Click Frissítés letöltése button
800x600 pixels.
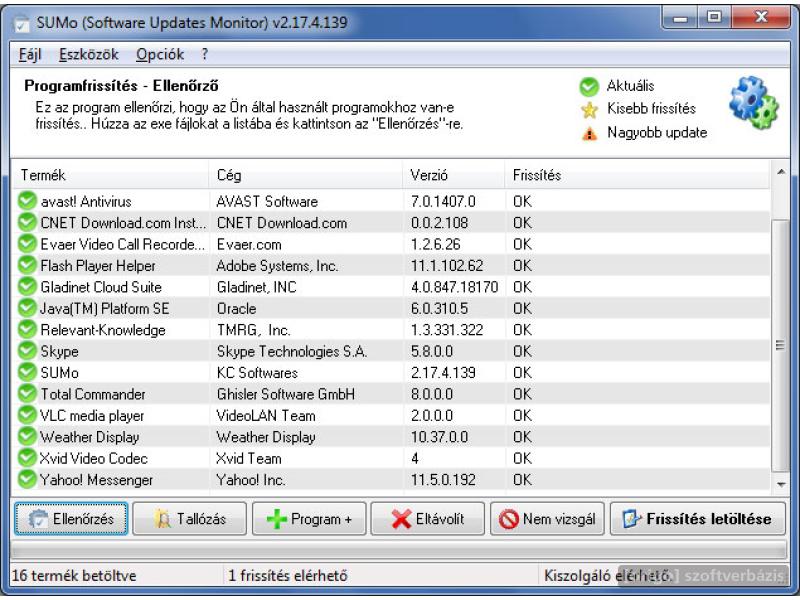(x=697, y=519)
